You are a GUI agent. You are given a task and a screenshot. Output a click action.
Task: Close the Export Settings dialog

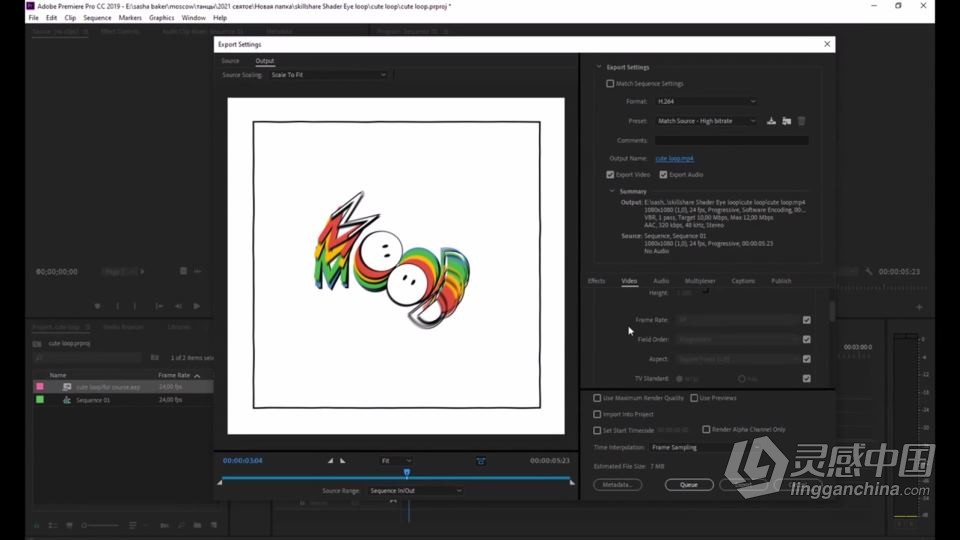click(827, 44)
